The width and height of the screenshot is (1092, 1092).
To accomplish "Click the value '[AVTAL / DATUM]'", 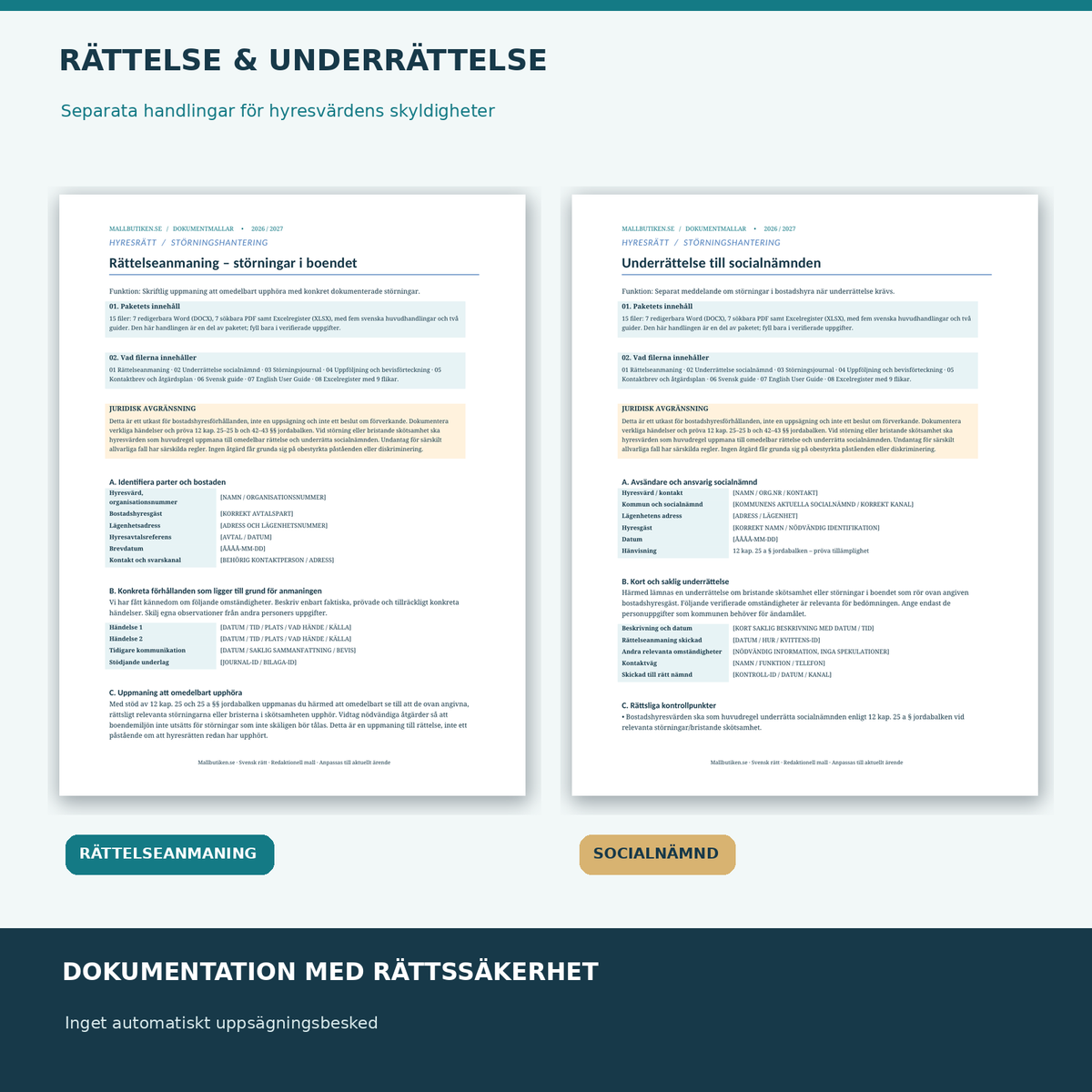I will click(246, 537).
